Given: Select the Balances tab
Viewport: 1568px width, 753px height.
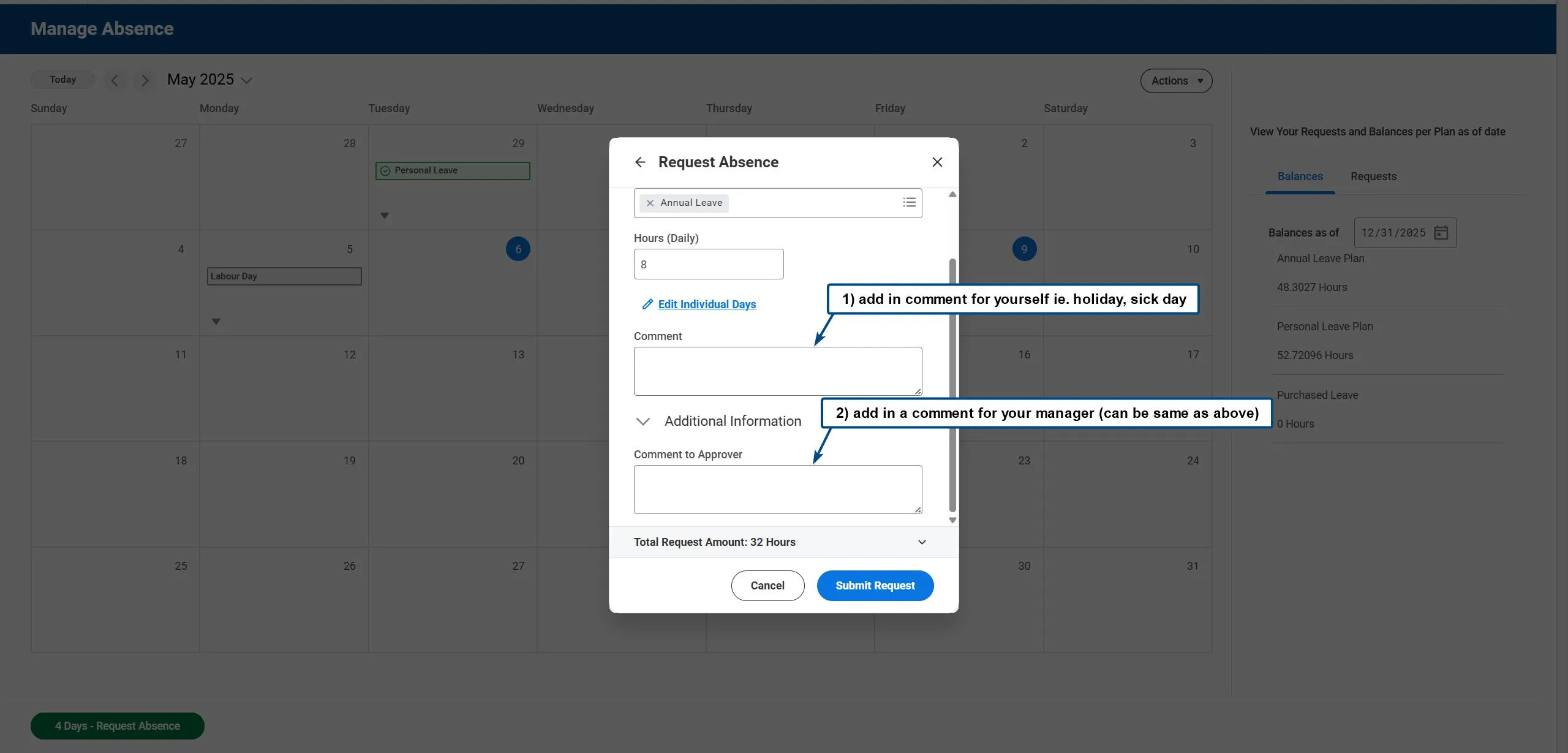Looking at the screenshot, I should tap(1300, 176).
